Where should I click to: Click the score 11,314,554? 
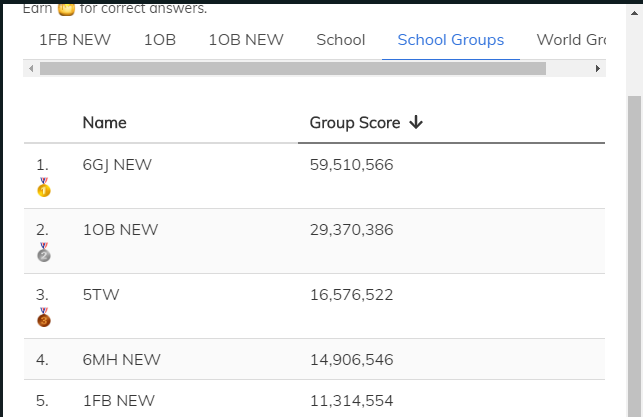coord(351,401)
